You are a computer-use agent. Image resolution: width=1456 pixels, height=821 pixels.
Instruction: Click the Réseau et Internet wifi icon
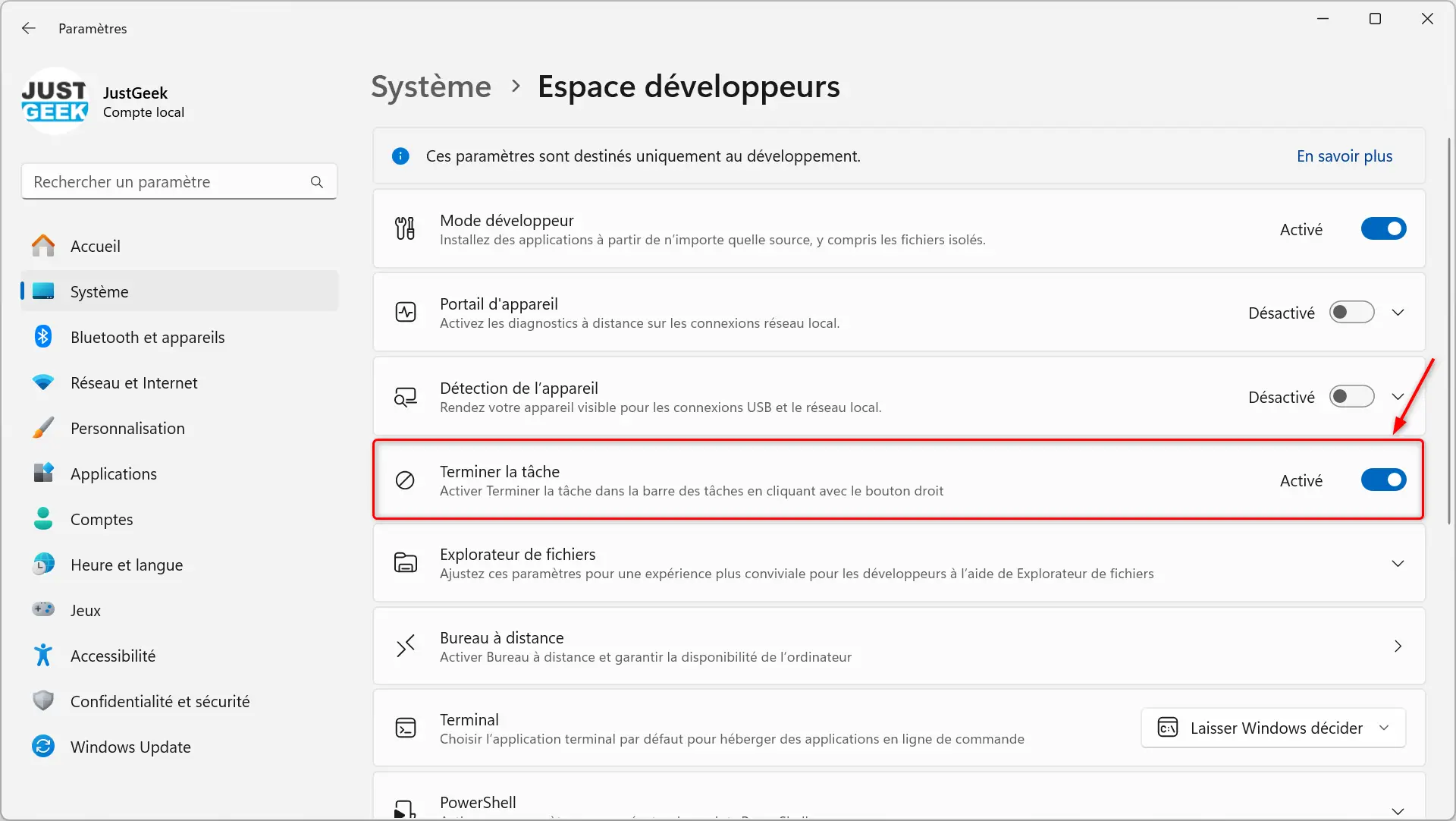tap(43, 382)
